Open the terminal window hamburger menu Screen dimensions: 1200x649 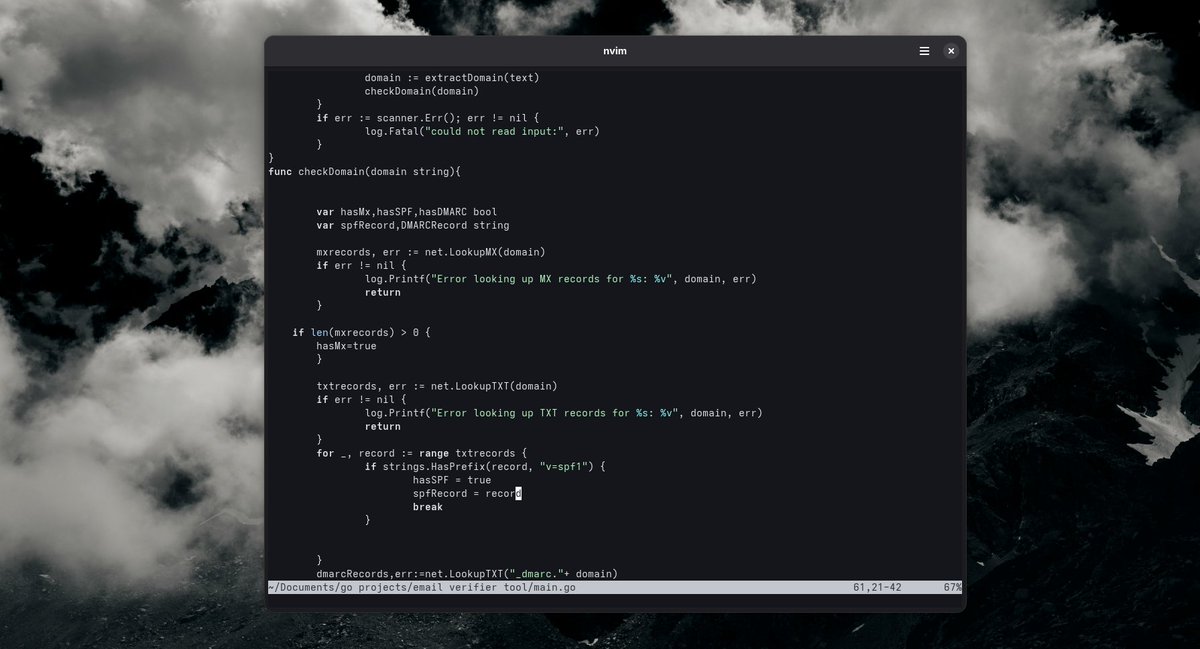tap(925, 51)
